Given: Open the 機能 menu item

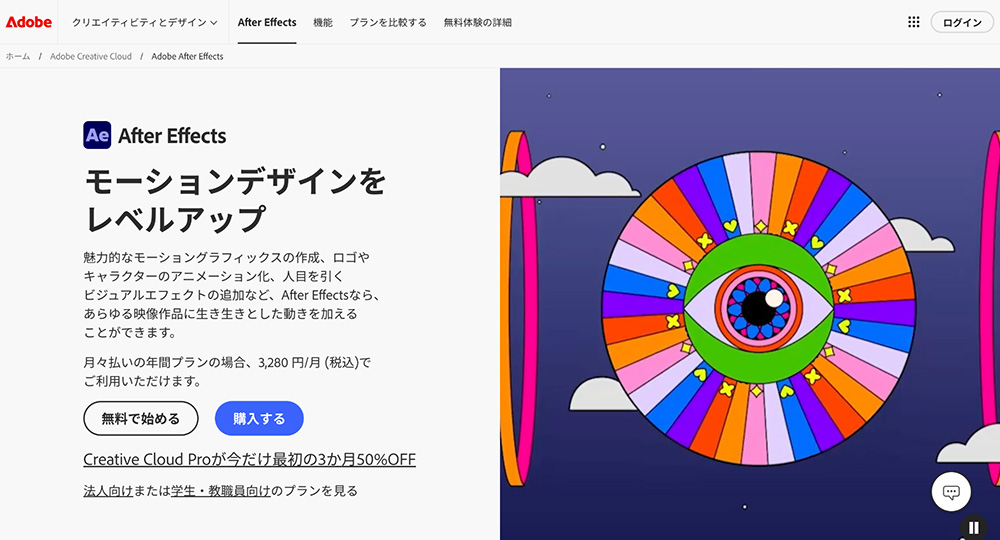Looking at the screenshot, I should [323, 22].
